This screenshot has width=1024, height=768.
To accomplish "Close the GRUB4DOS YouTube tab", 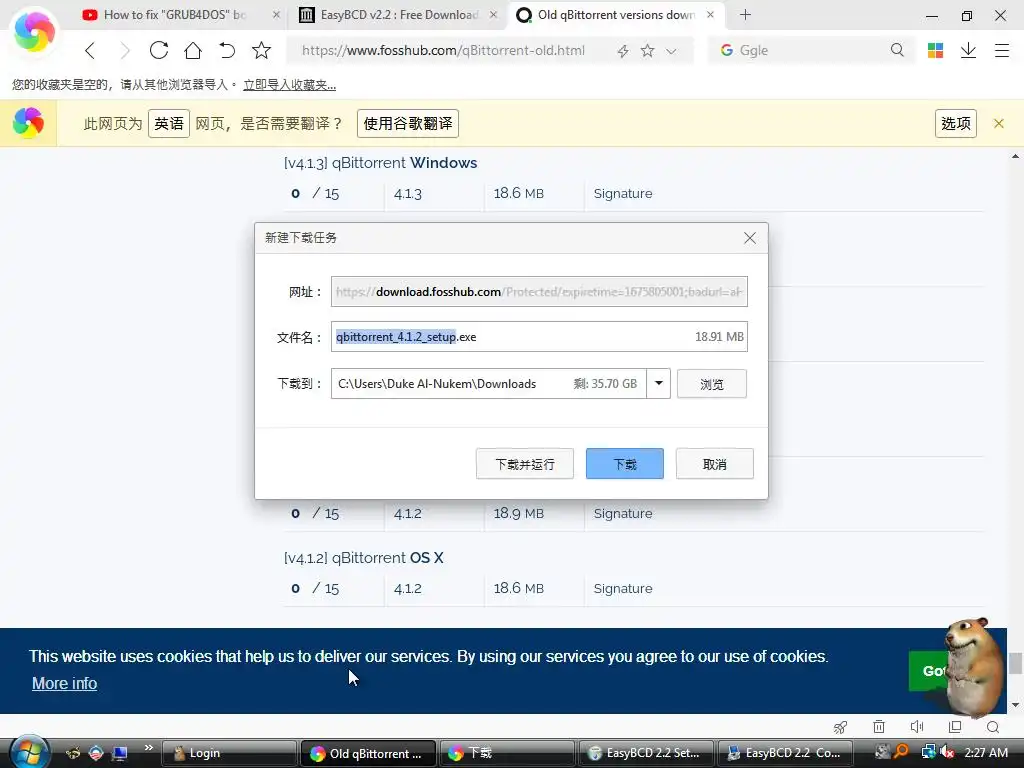I will point(276,14).
